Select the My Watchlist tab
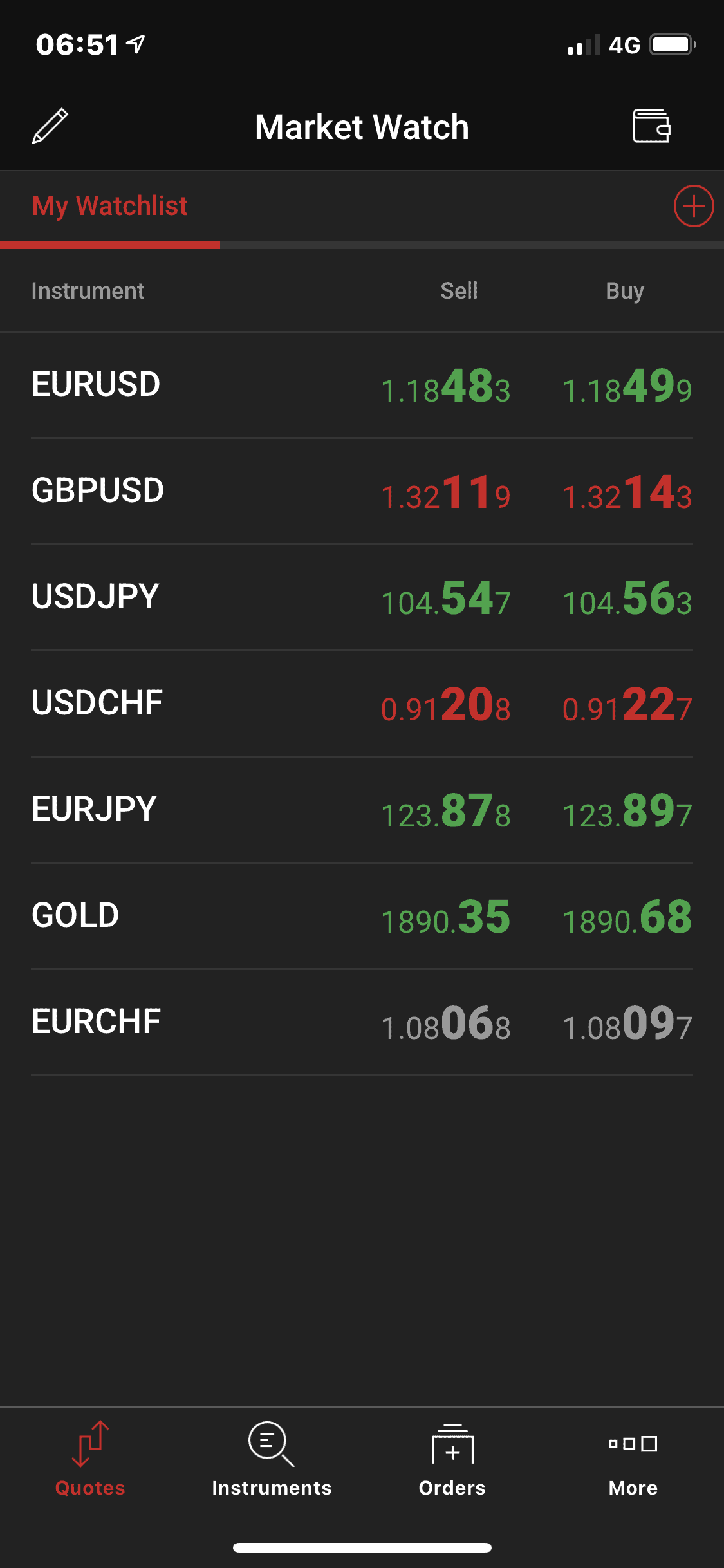 coord(110,207)
